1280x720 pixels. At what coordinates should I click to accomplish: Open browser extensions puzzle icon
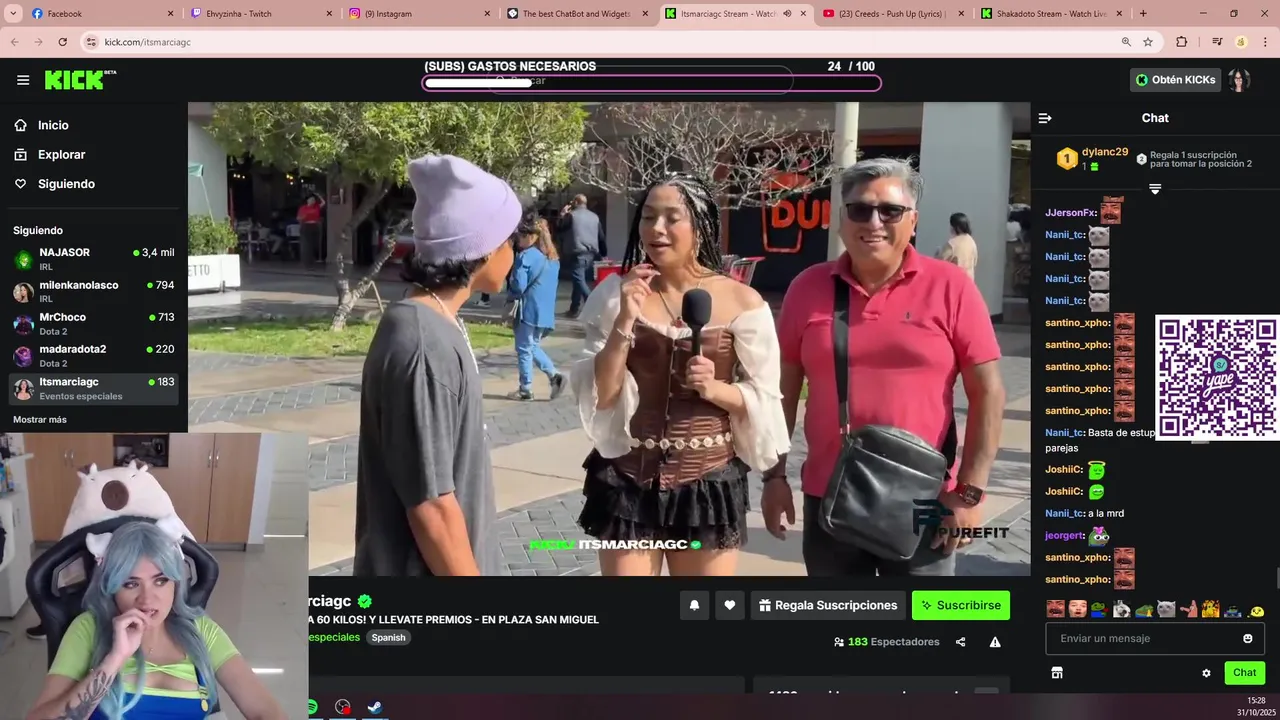pyautogui.click(x=1182, y=42)
